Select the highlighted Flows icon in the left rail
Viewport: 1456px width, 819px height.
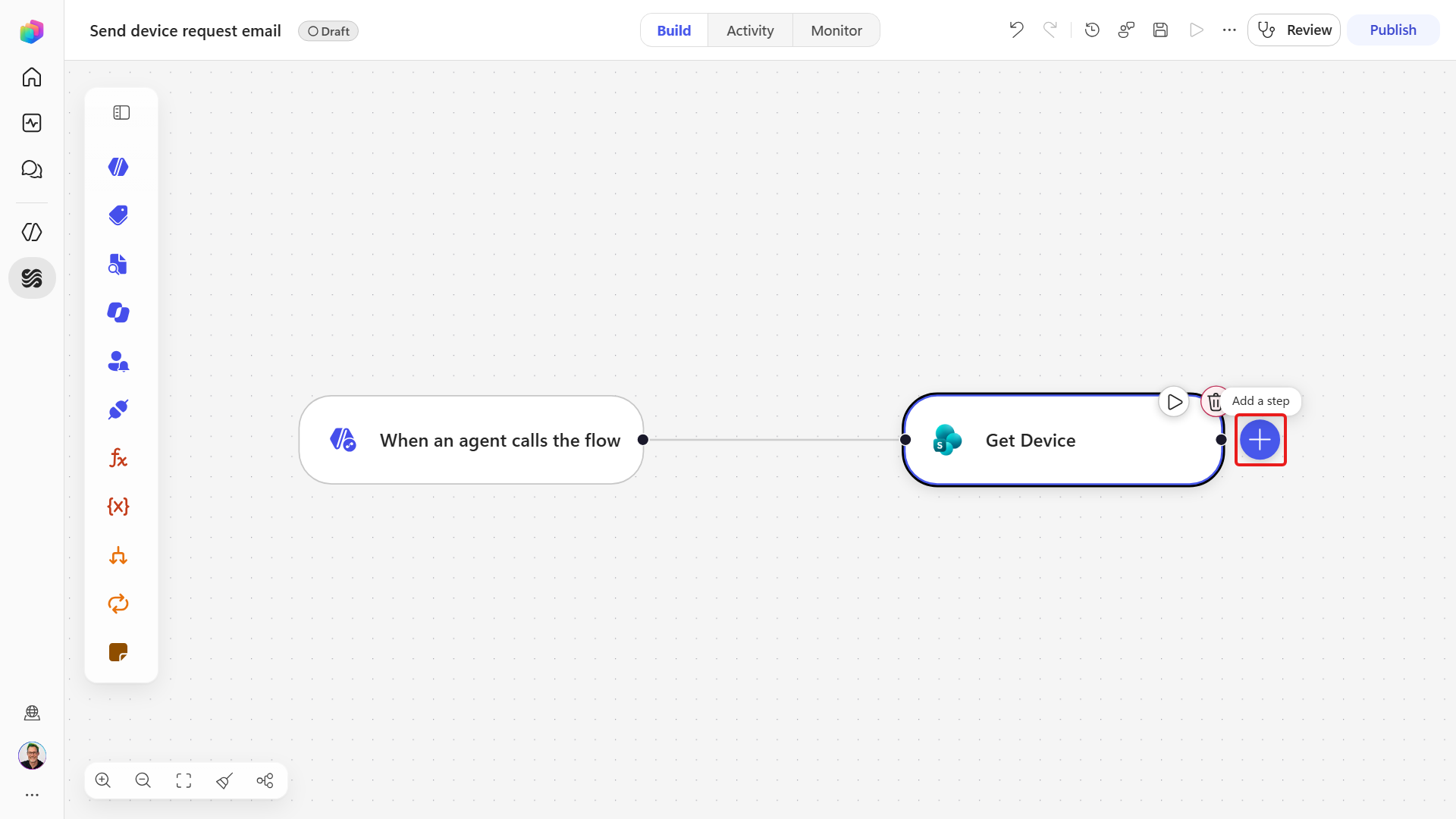coord(32,278)
